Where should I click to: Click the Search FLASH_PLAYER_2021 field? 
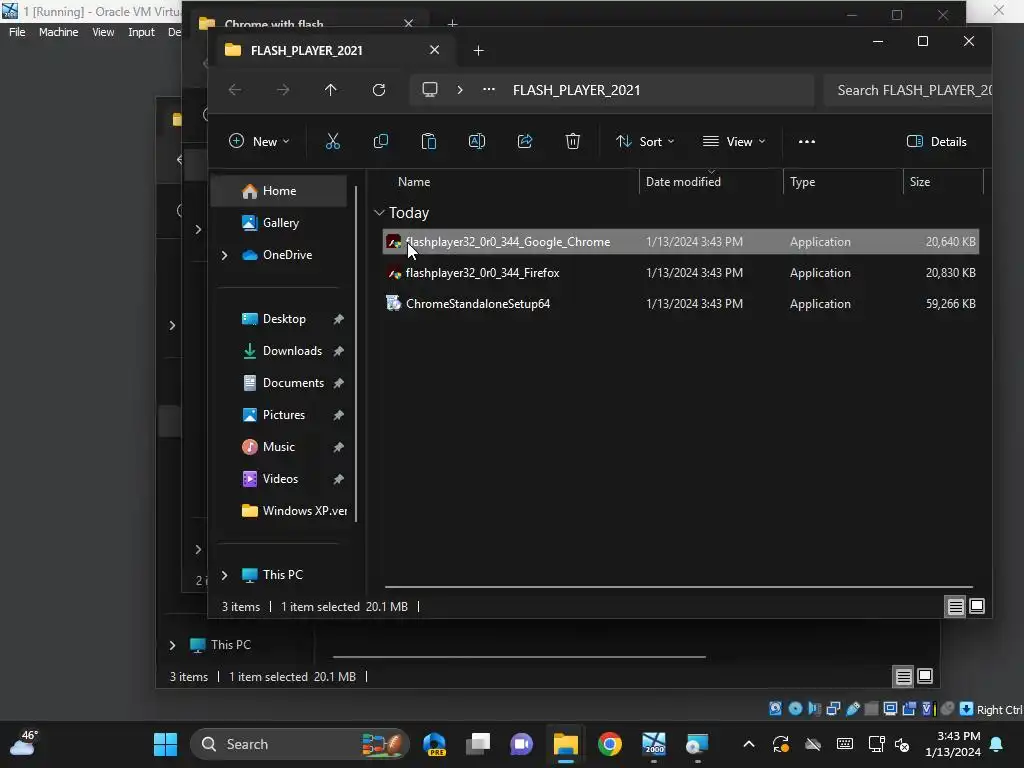coord(908,90)
